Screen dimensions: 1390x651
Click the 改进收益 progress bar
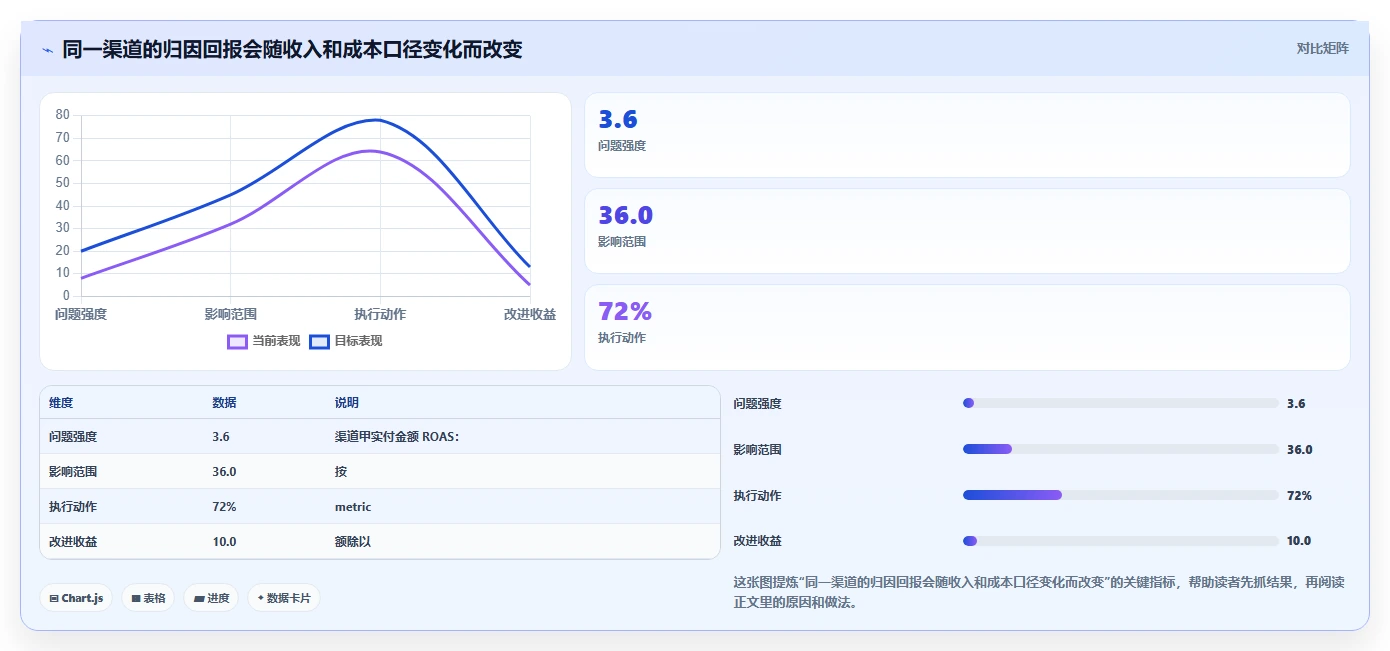coord(1120,541)
